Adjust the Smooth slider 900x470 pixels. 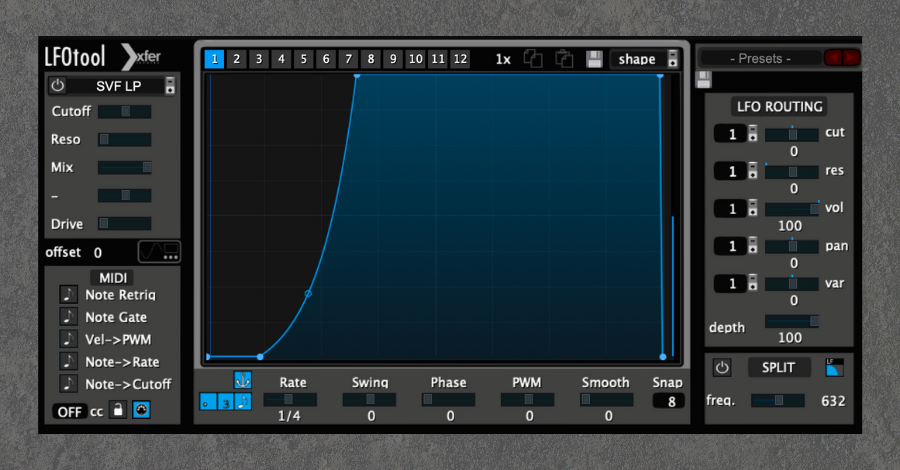coord(606,399)
